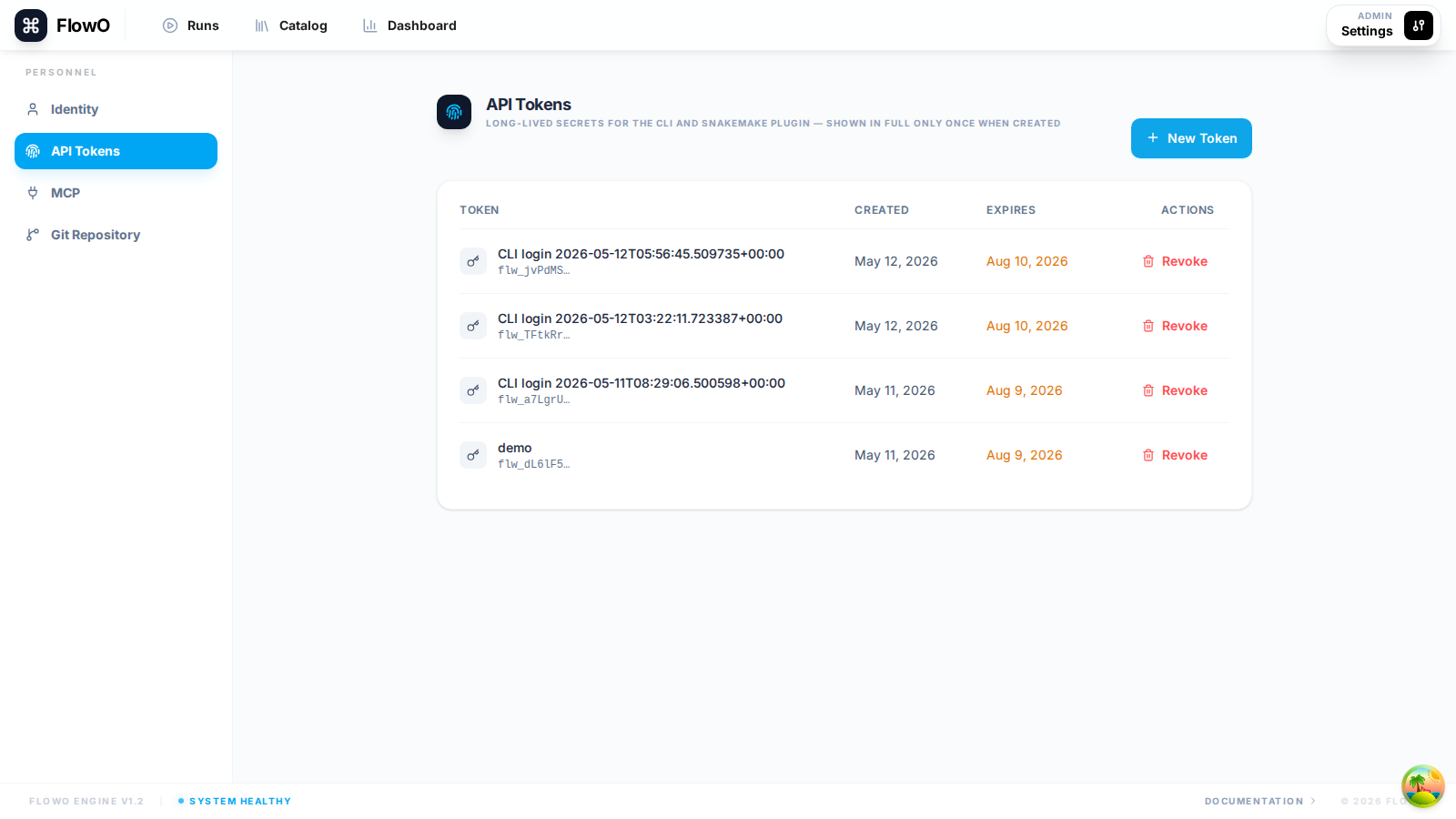This screenshot has width=1456, height=819.
Task: Select API Tokens in the sidebar
Action: point(116,151)
